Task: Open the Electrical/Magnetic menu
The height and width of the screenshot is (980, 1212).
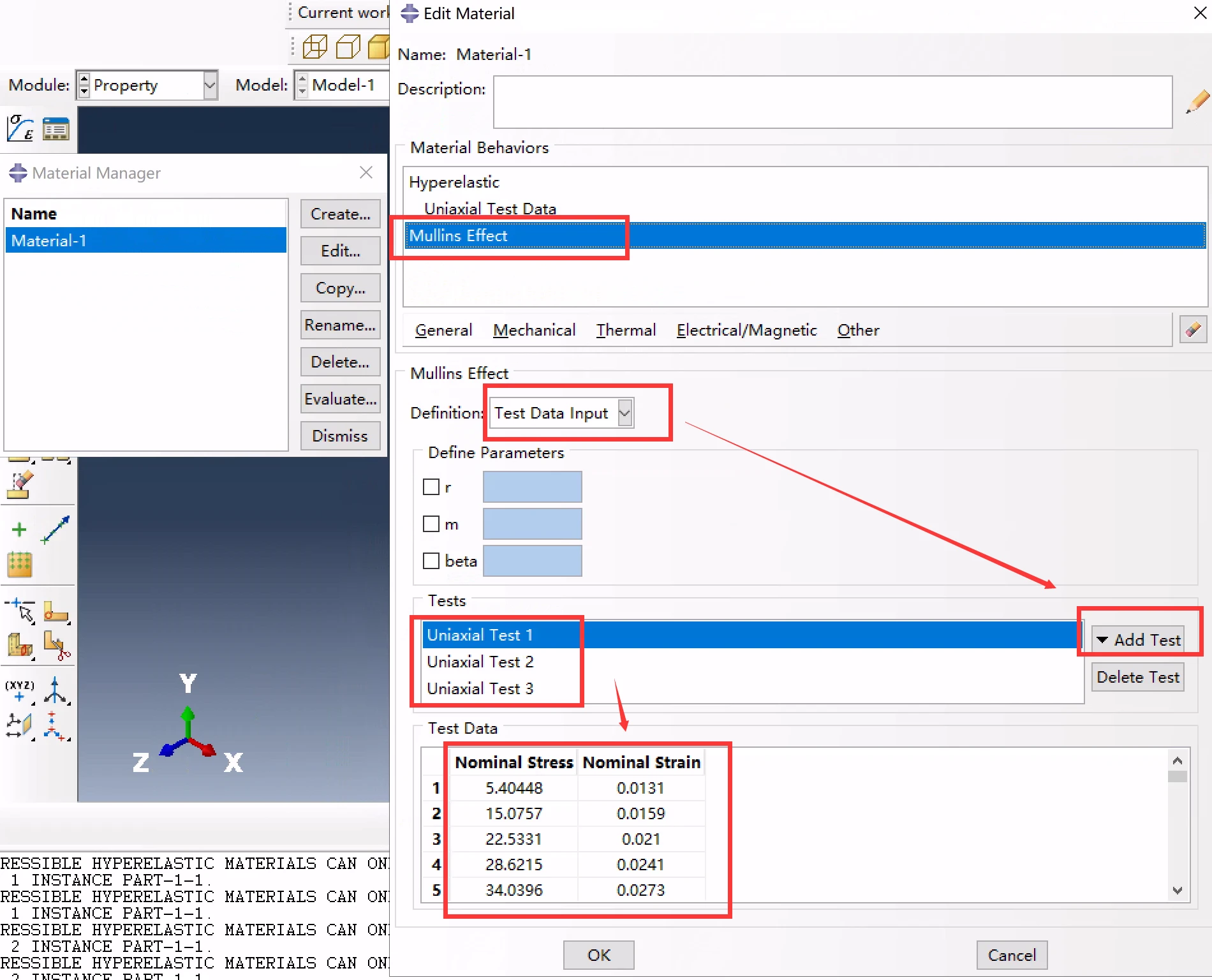Action: pos(746,330)
